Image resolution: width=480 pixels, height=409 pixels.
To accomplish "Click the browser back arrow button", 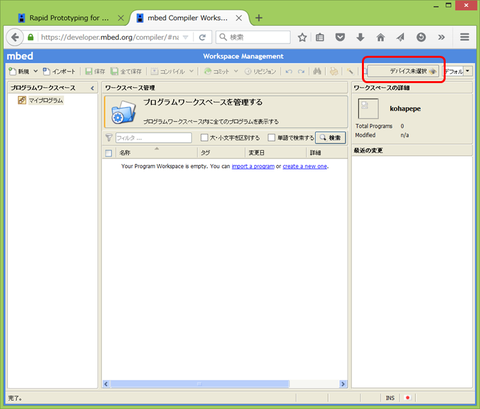I will coord(15,37).
